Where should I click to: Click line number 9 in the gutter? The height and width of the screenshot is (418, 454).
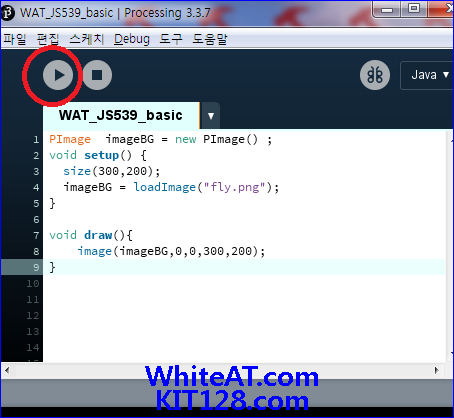click(36, 267)
